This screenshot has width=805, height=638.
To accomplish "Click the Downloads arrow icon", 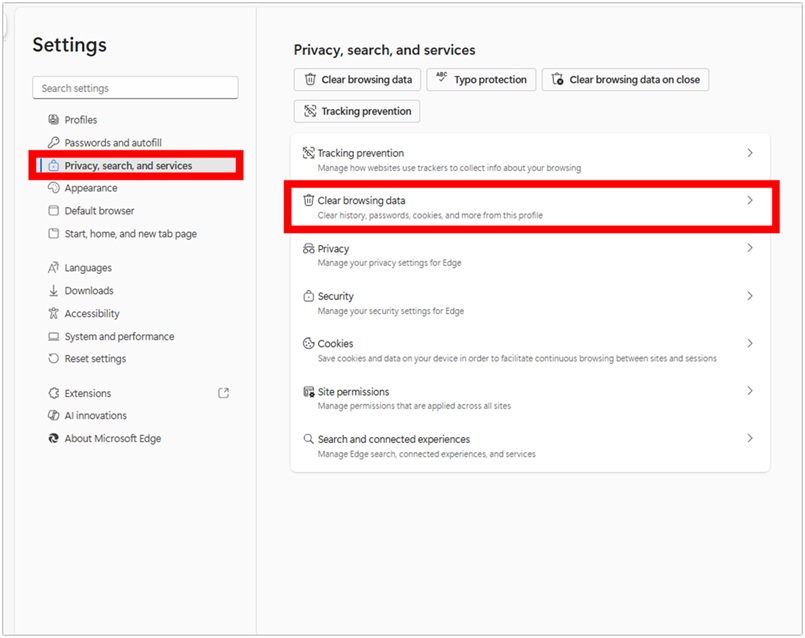I will click(x=54, y=291).
